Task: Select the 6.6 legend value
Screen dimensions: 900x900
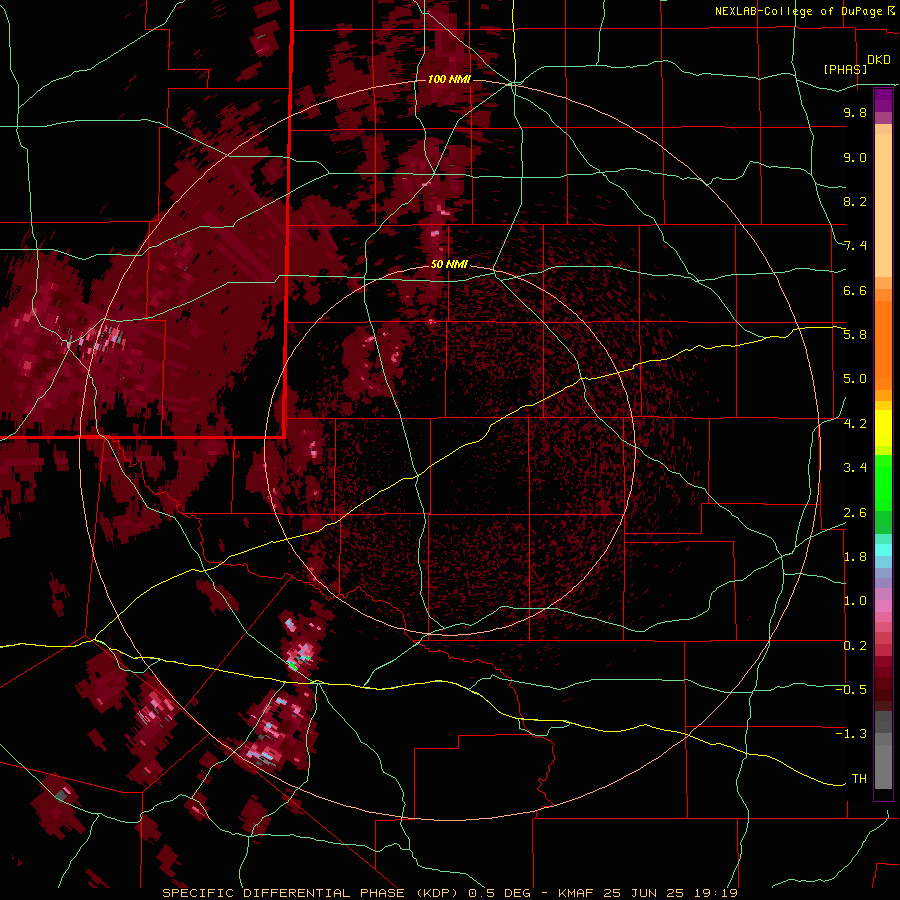Action: 855,290
